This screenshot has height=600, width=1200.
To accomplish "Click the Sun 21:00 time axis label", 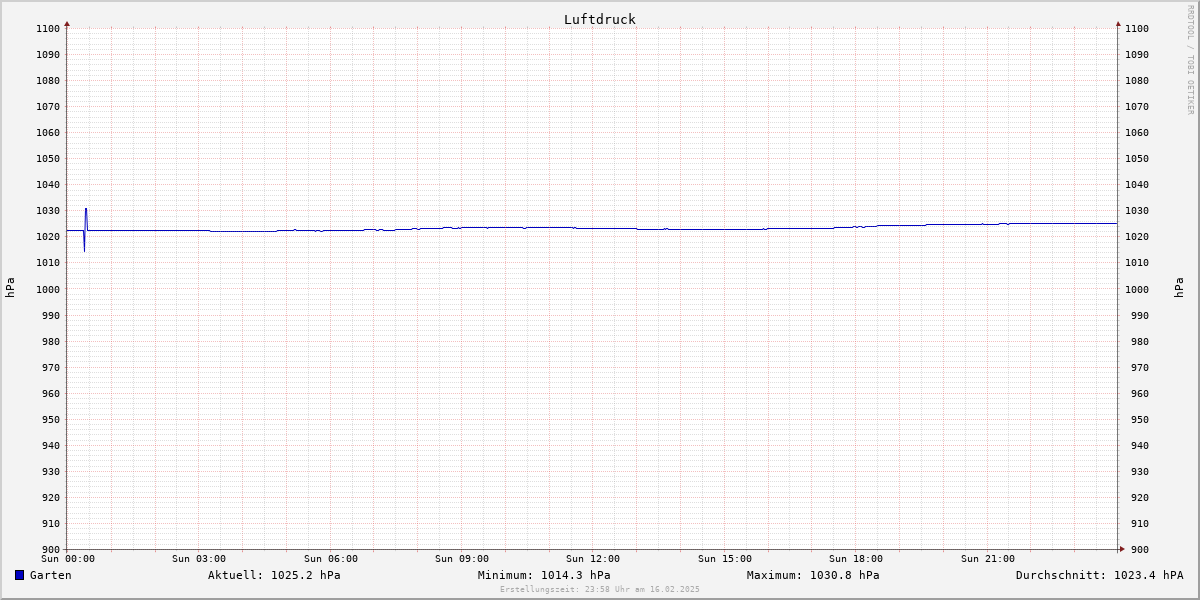I will [x=988, y=559].
